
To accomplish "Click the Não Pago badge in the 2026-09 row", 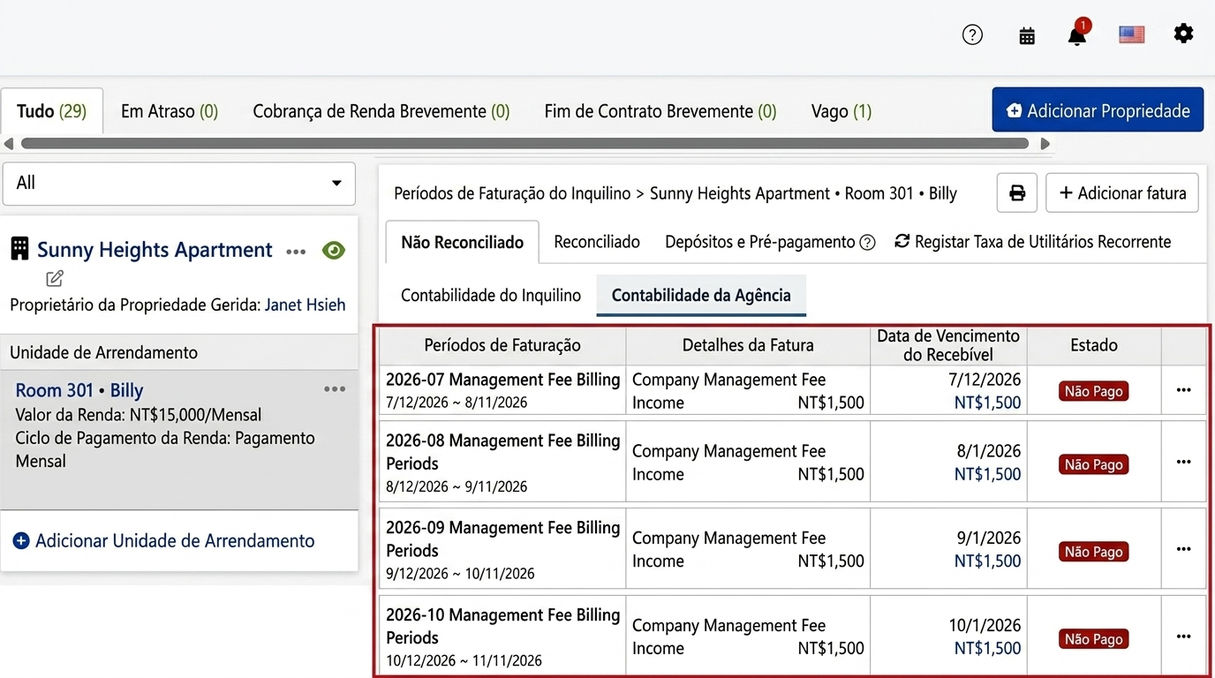I will click(x=1094, y=551).
